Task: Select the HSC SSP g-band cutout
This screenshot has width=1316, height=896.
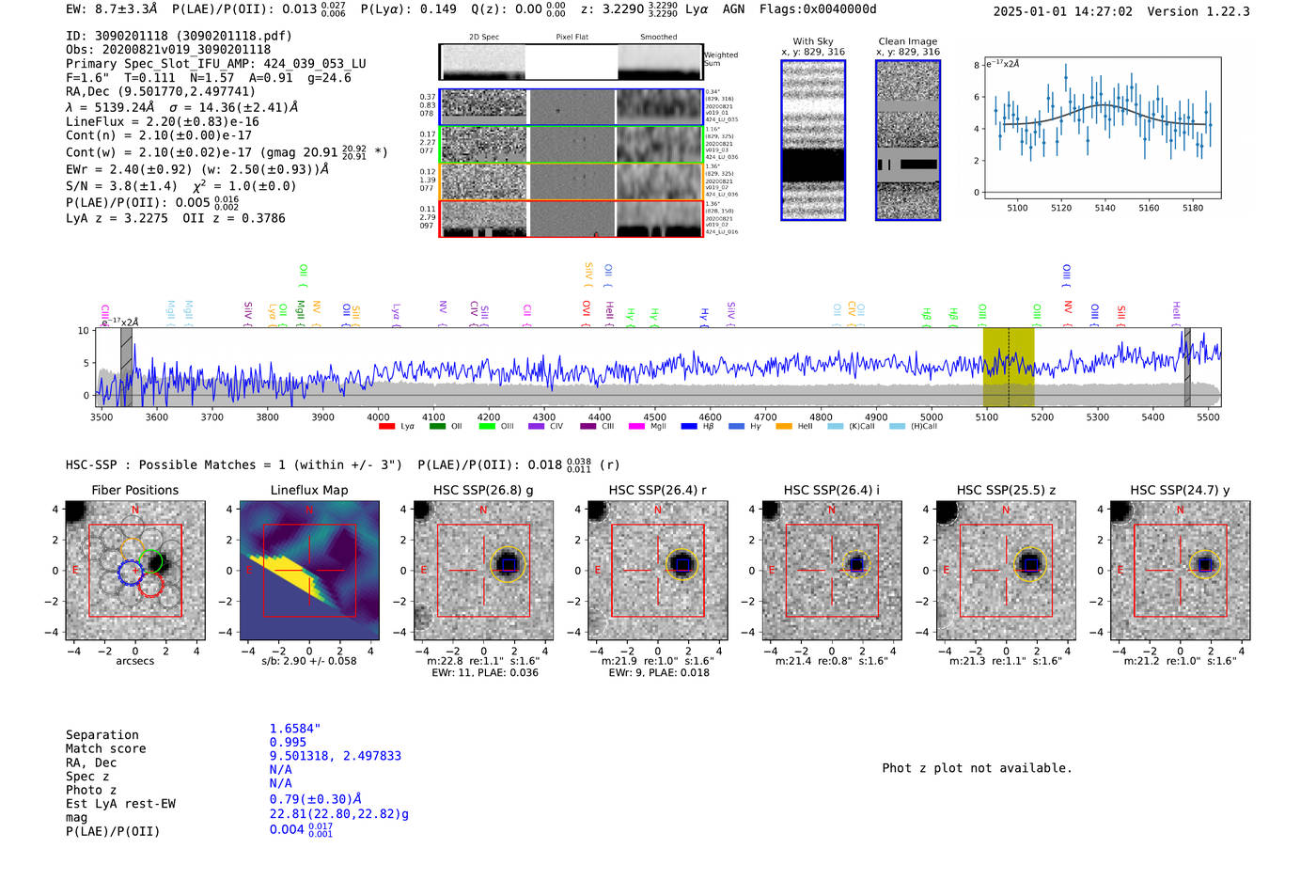Action: [483, 570]
